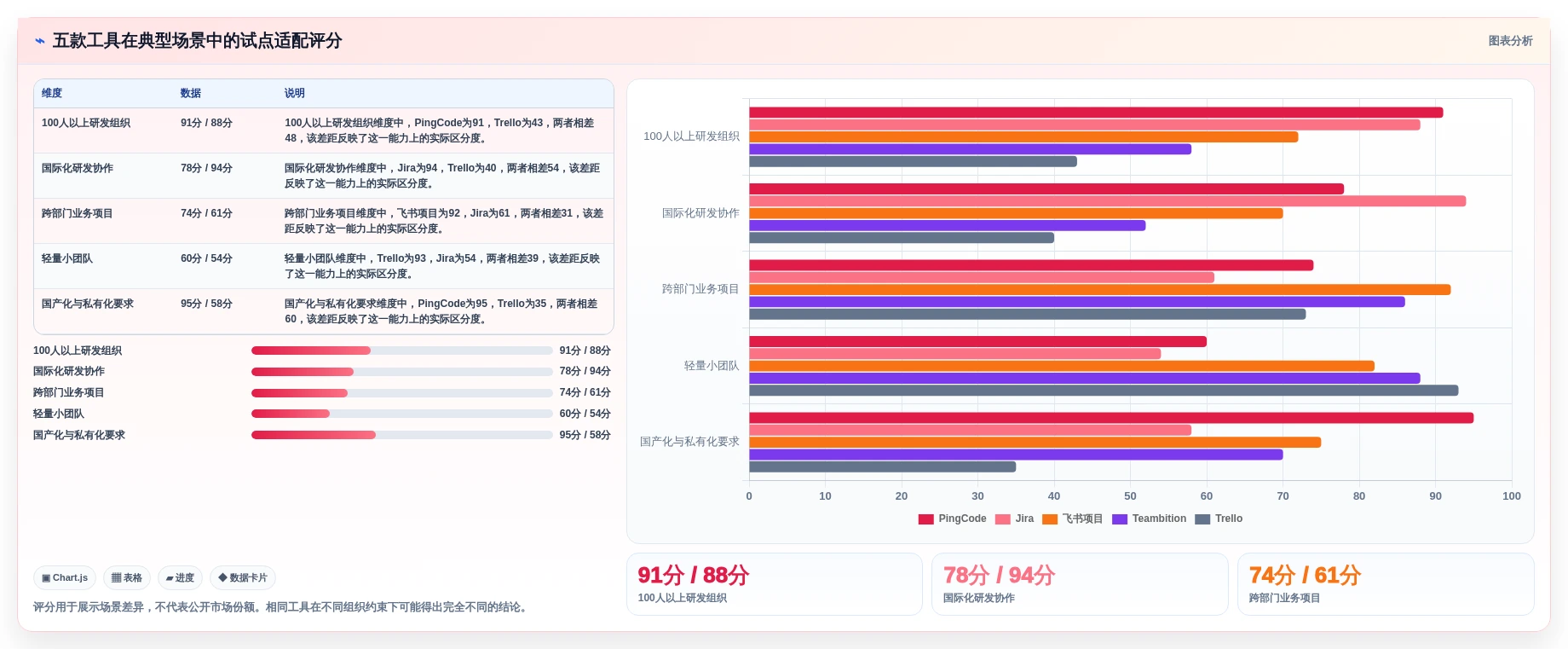
Task: Click the x-axis tick label 100
Action: pyautogui.click(x=1512, y=496)
